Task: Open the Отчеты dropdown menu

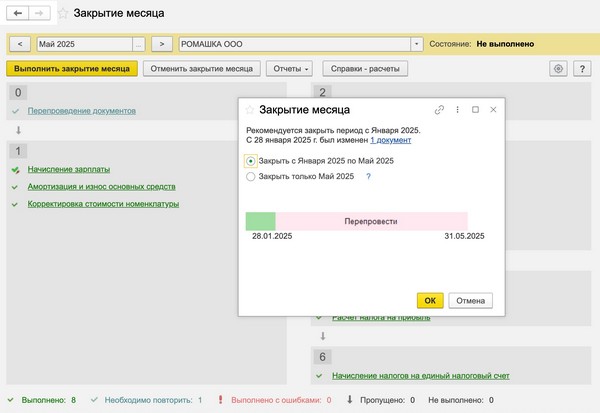Action: tap(292, 69)
